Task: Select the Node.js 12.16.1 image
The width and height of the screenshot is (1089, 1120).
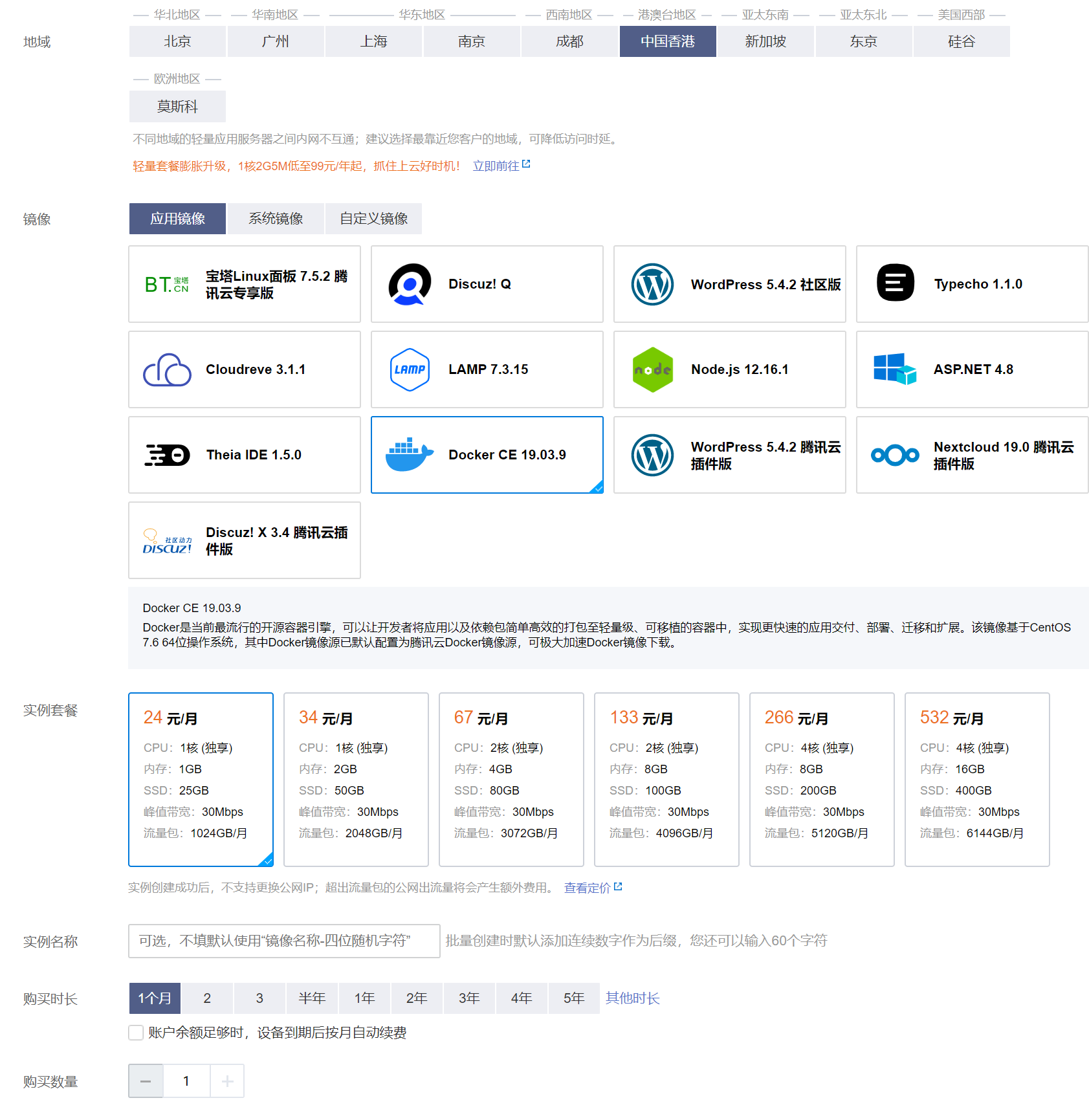Action: point(729,369)
